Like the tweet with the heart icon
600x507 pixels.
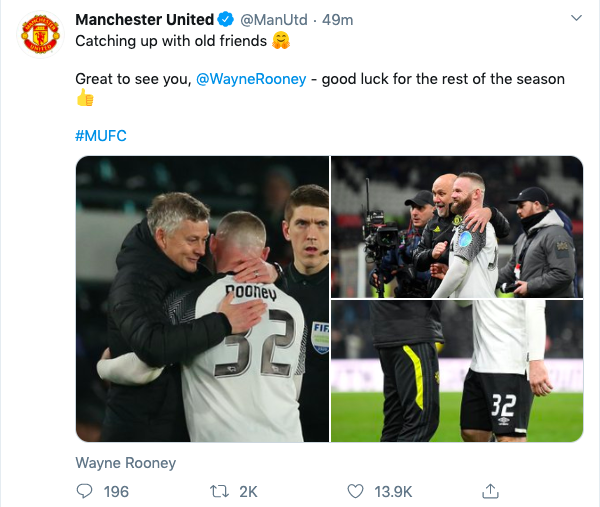pos(354,491)
